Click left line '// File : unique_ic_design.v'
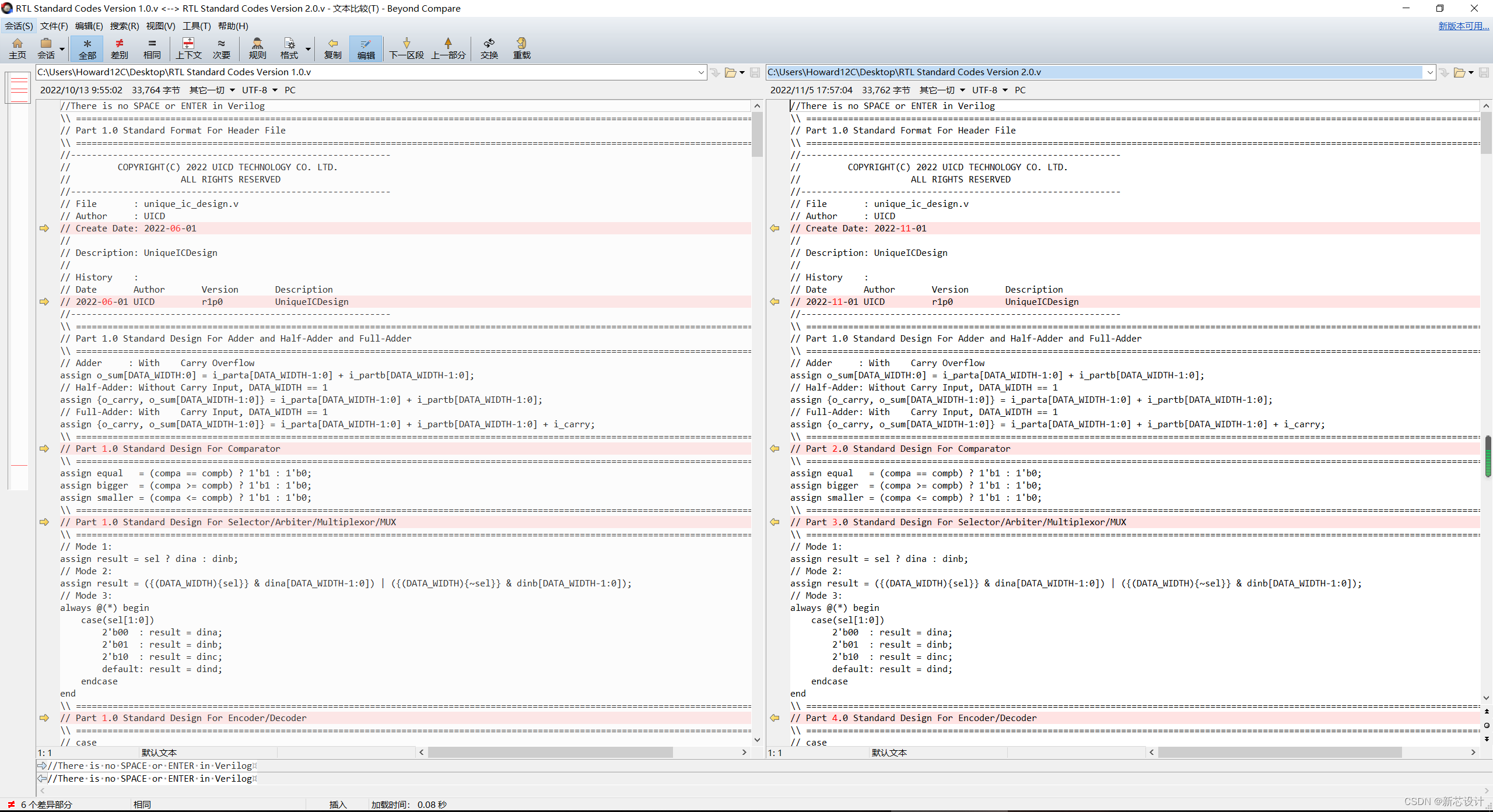Viewport: 1493px width, 812px height. [149, 204]
